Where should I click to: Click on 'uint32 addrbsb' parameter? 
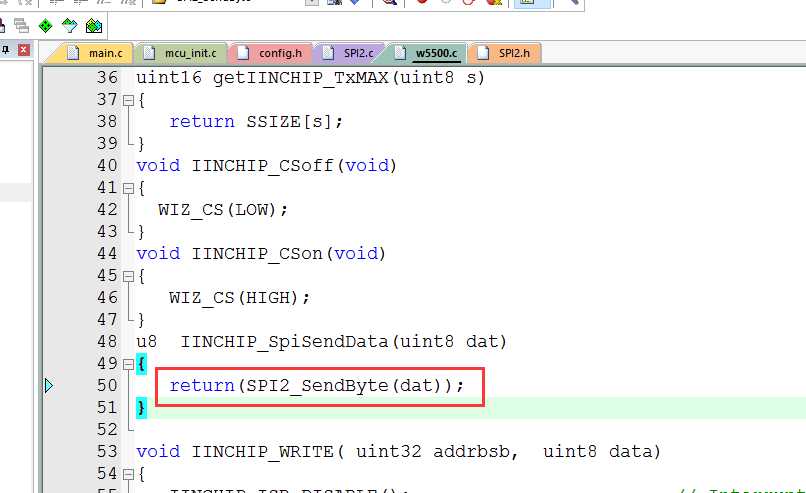pyautogui.click(x=433, y=451)
